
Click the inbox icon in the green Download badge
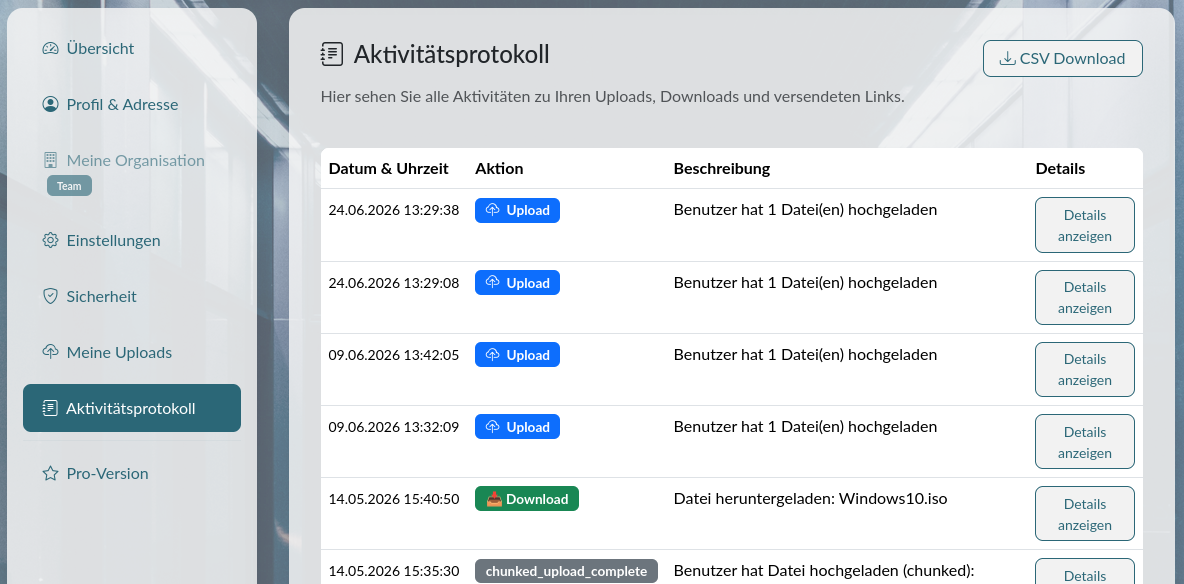coord(494,499)
